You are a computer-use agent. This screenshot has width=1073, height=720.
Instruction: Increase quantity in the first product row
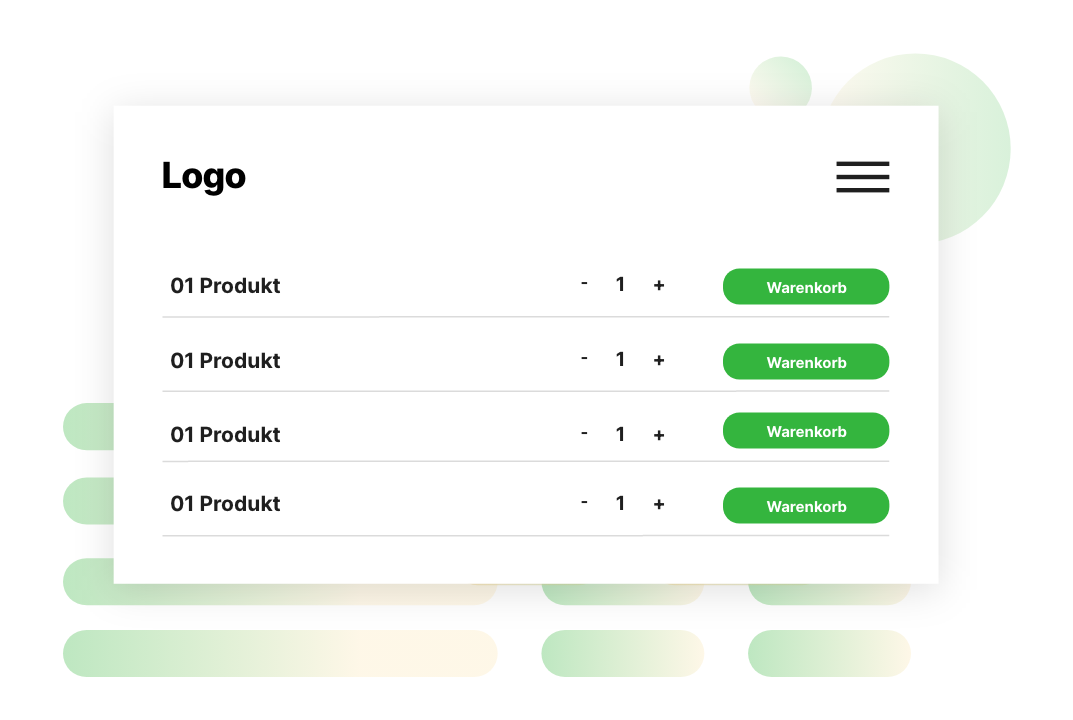point(658,286)
